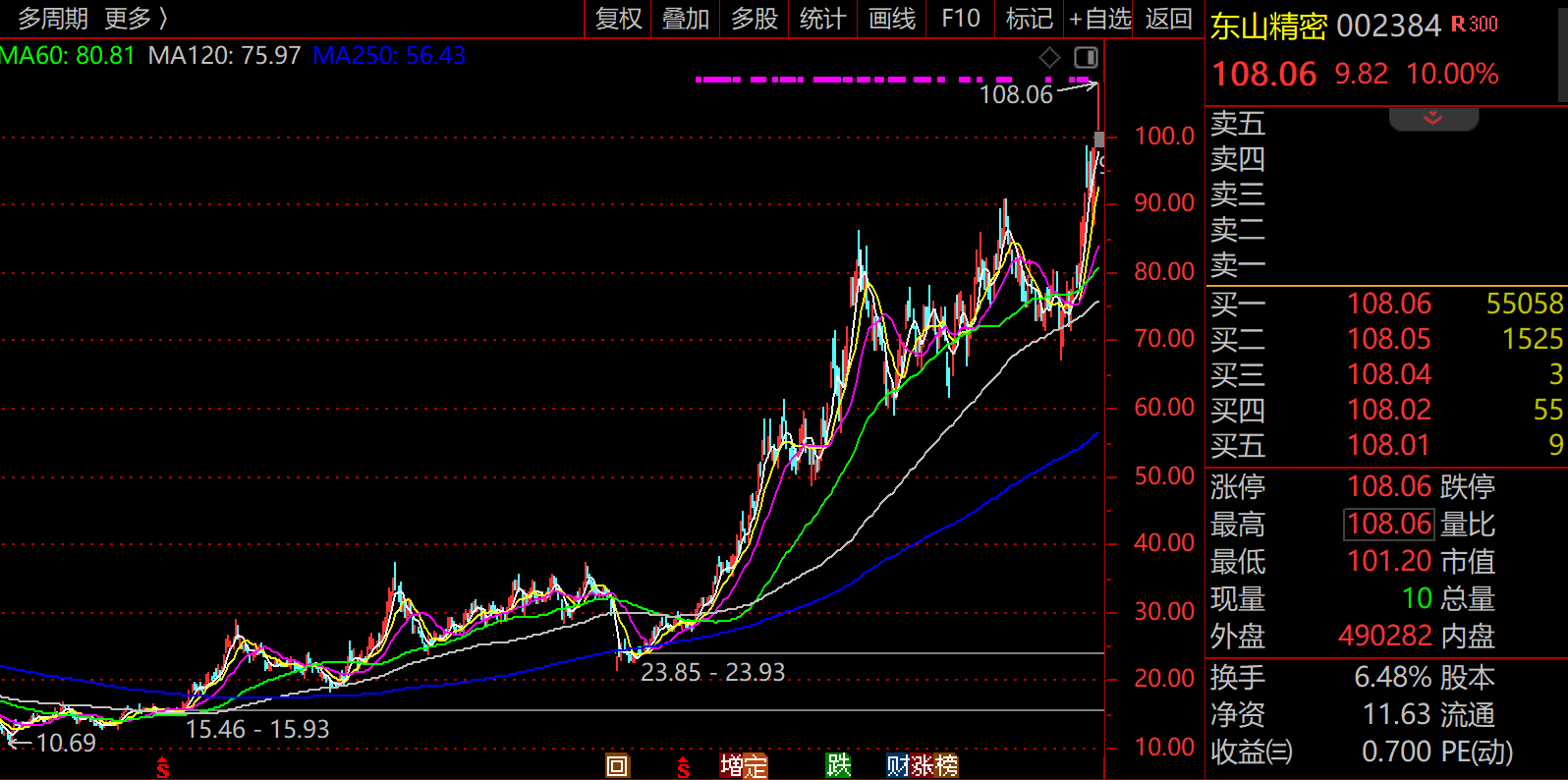Expand the order book double-chevron handle
1568x780 pixels.
click(1432, 119)
